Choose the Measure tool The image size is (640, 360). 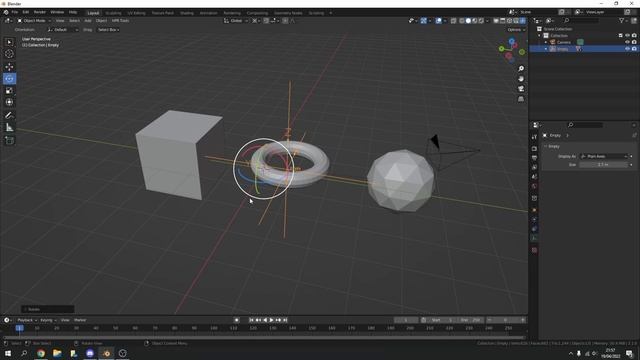click(9, 128)
